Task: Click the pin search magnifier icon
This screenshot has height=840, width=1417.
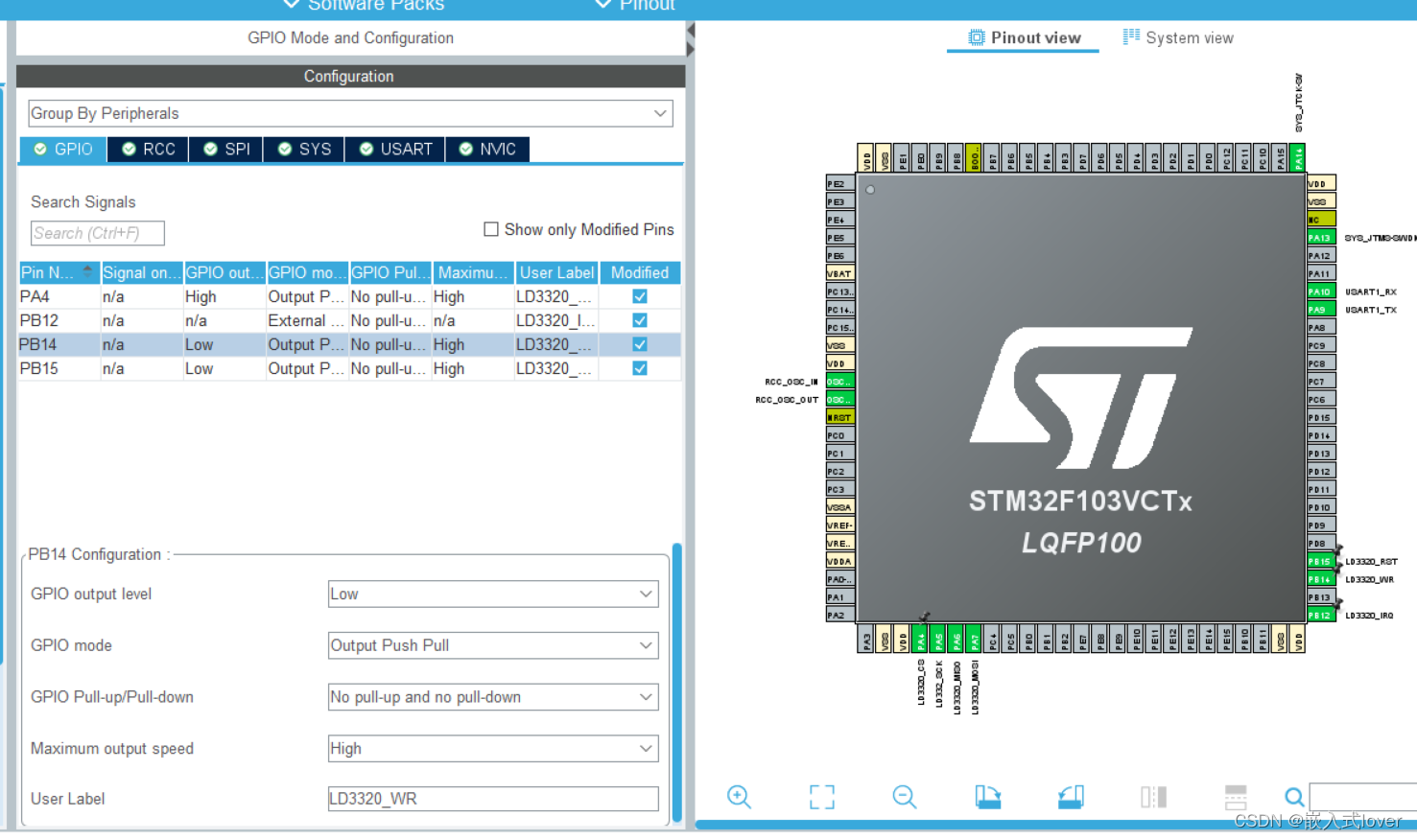Action: (1294, 797)
